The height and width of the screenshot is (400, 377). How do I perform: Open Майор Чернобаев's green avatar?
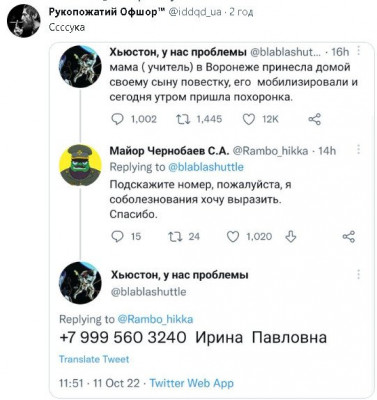click(80, 165)
